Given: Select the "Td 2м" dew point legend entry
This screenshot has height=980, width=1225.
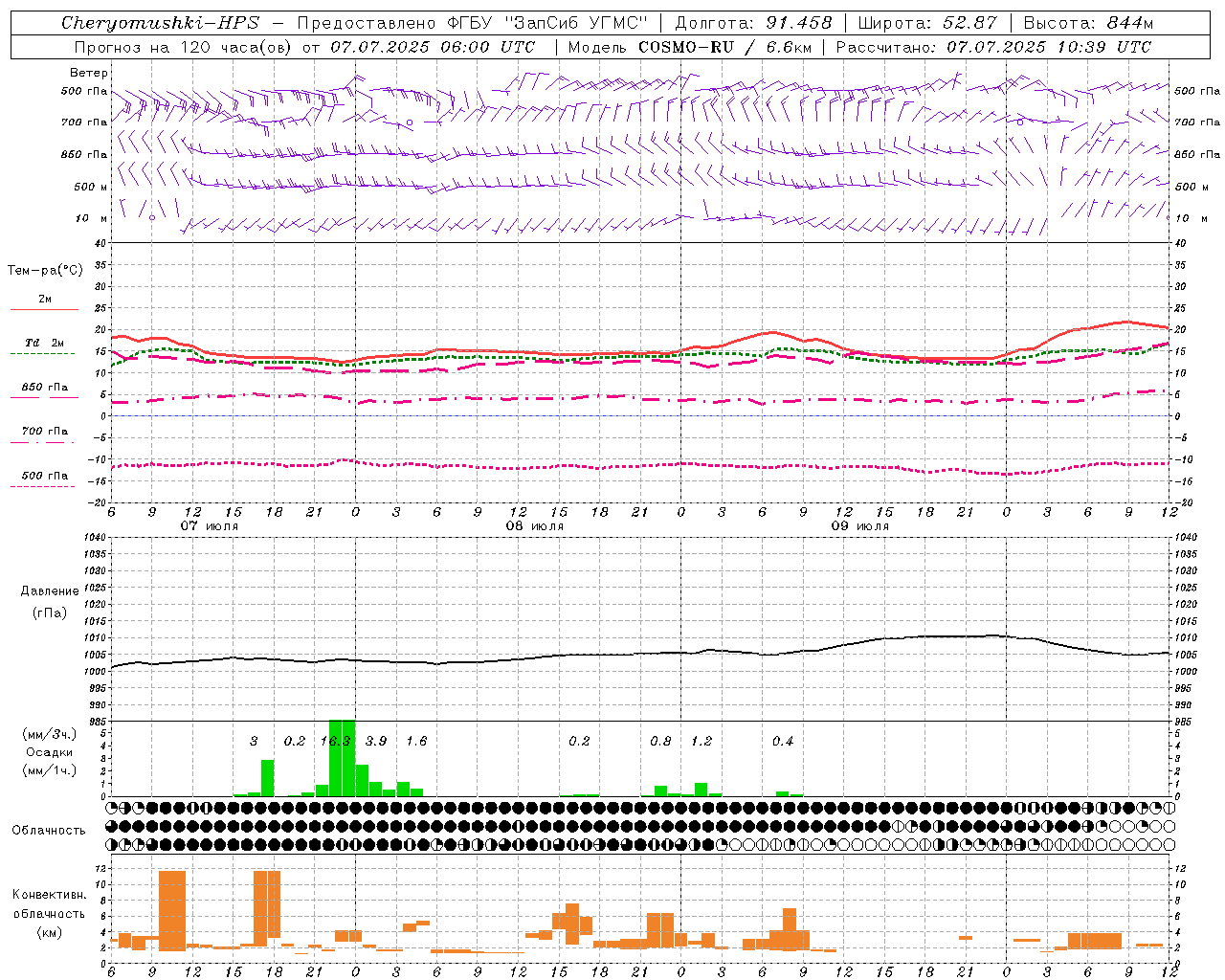Looking at the screenshot, I should 45,343.
